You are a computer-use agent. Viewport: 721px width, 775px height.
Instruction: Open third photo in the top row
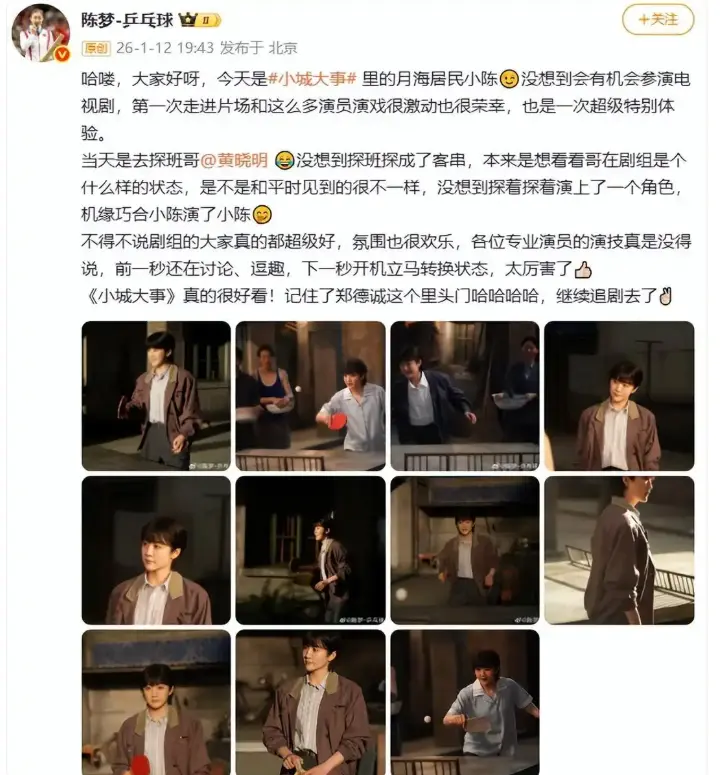tap(465, 396)
